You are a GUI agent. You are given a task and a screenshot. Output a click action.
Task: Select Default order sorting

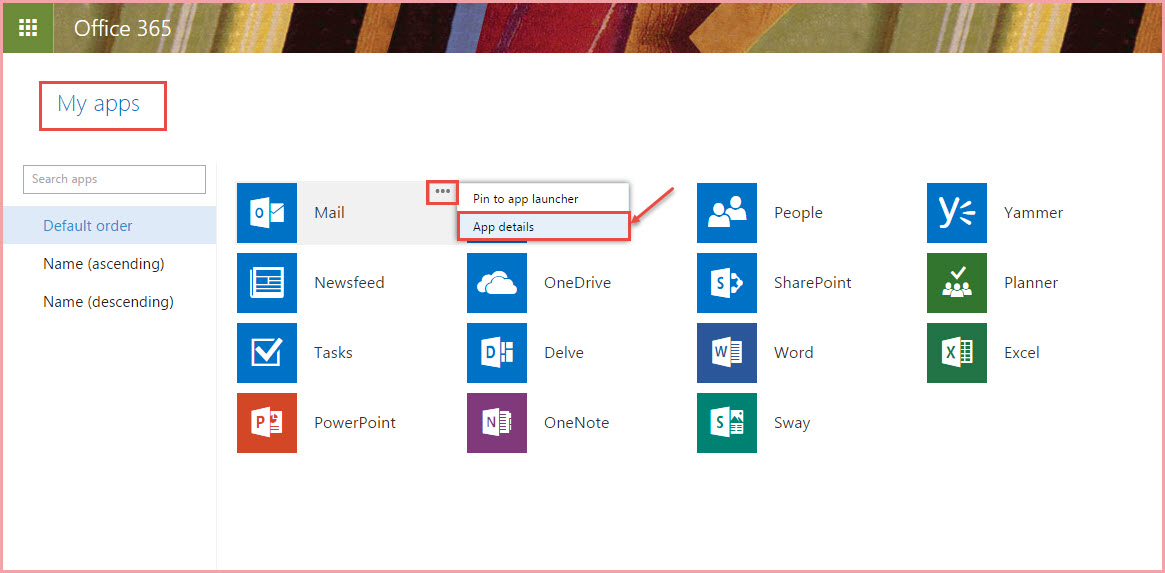coord(109,225)
